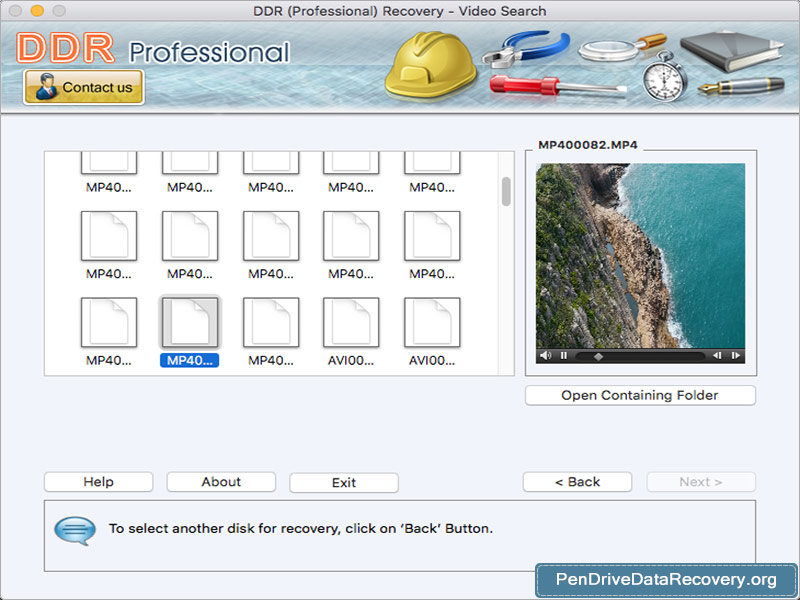Open Containing Folder for the recovered video
This screenshot has height=600, width=800.
[639, 395]
